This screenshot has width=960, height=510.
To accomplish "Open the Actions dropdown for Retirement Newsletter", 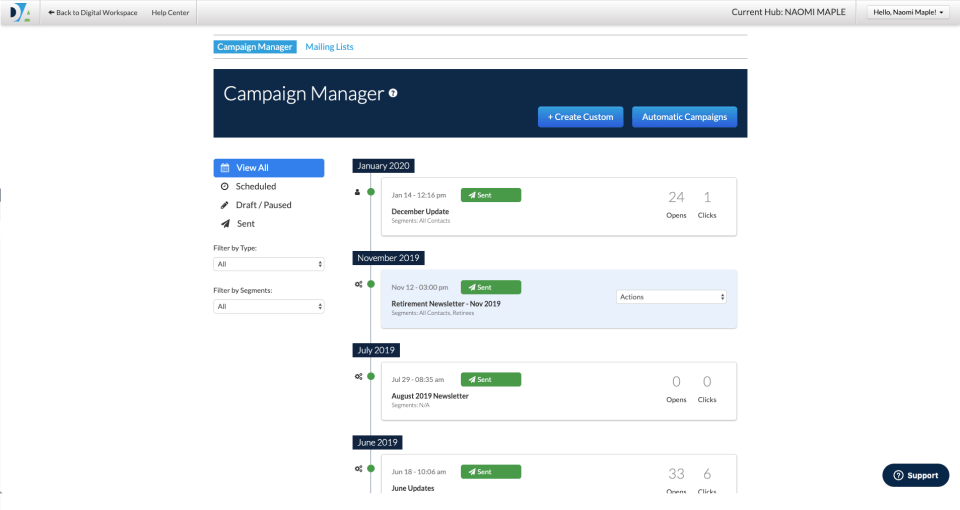I will [671, 297].
